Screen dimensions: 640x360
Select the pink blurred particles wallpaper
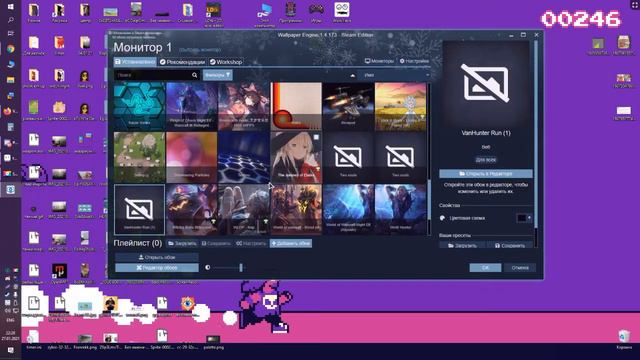191,158
